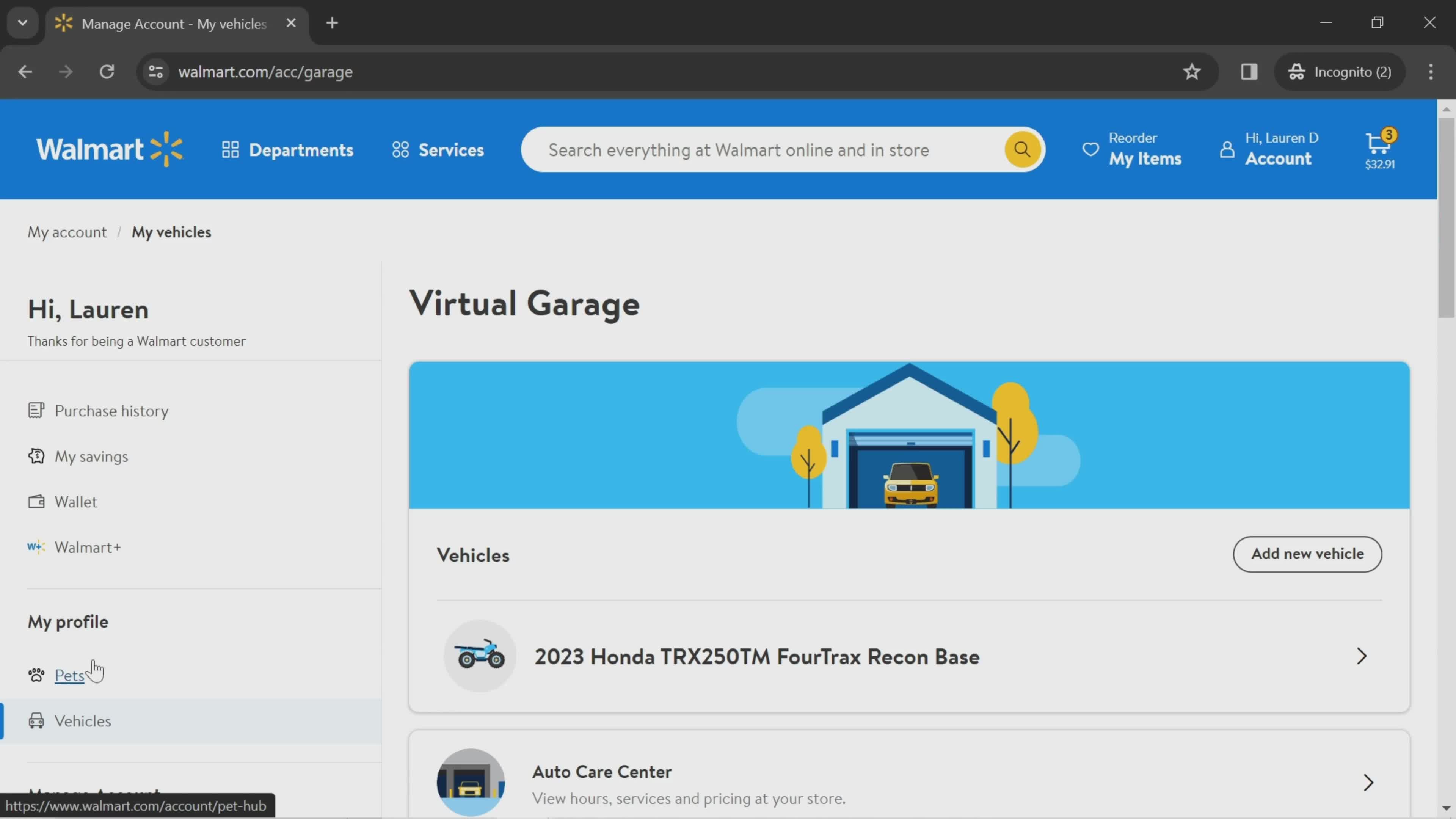Click the Departments grid icon
1456x819 pixels.
(230, 150)
